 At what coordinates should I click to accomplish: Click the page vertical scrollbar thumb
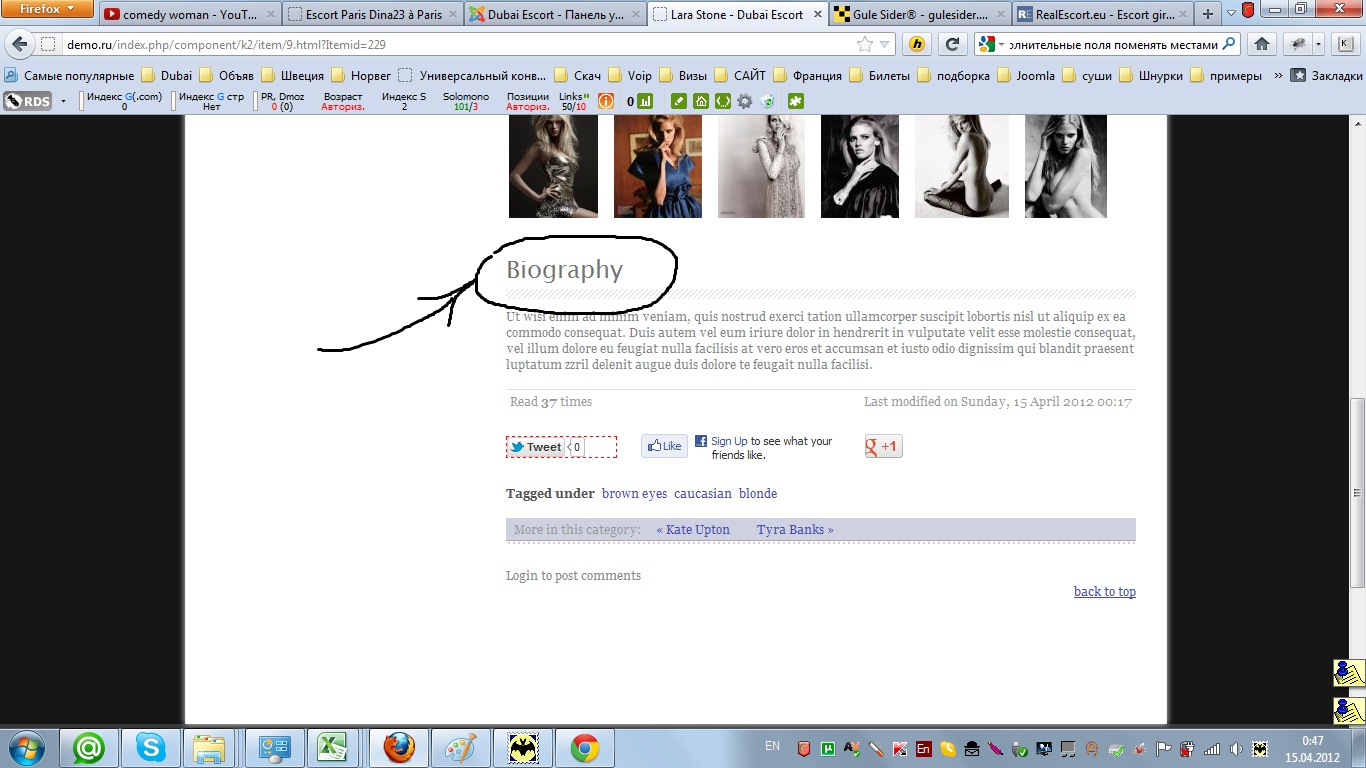[x=1358, y=492]
